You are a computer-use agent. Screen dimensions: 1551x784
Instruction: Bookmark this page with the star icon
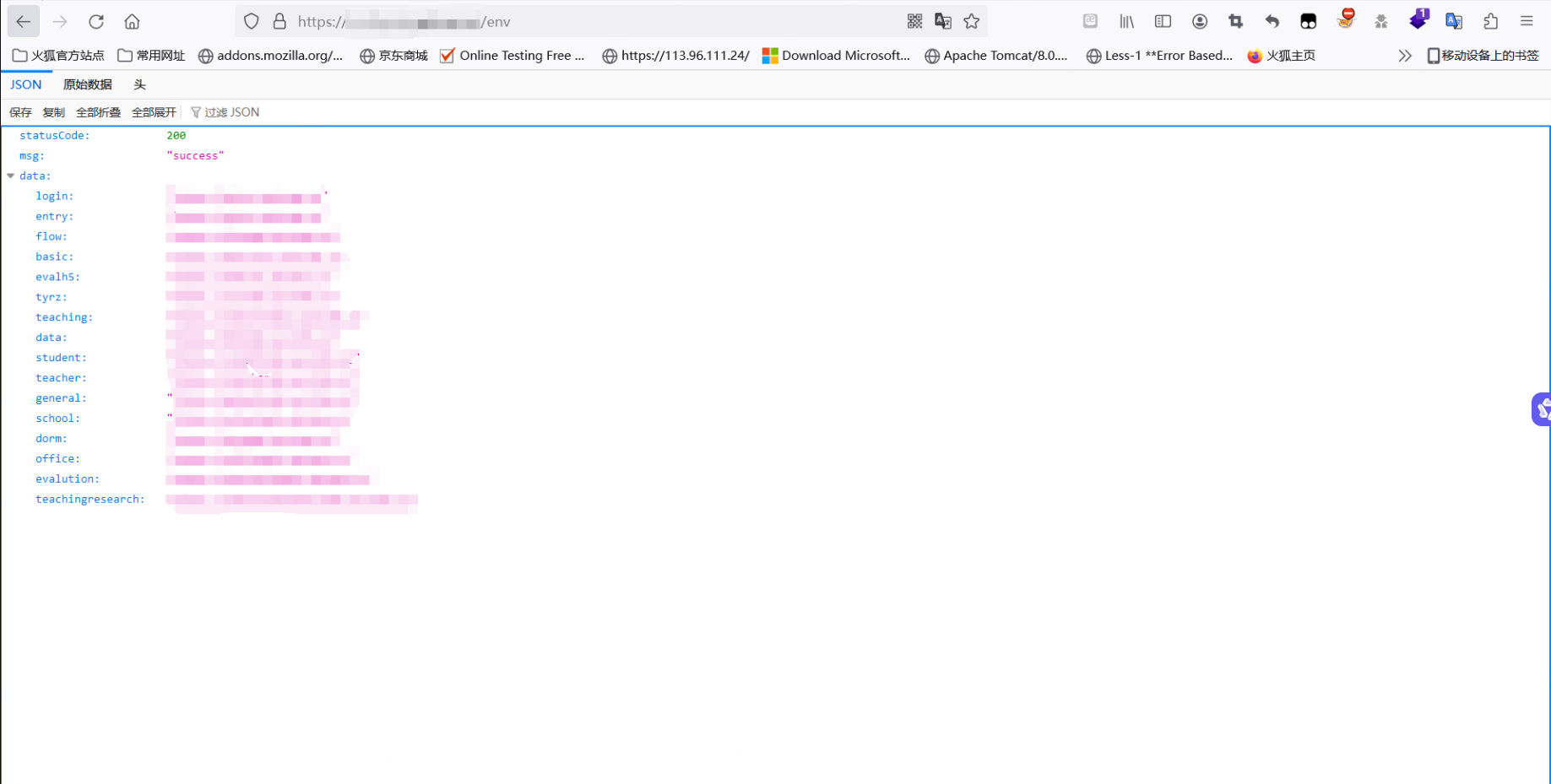972,22
